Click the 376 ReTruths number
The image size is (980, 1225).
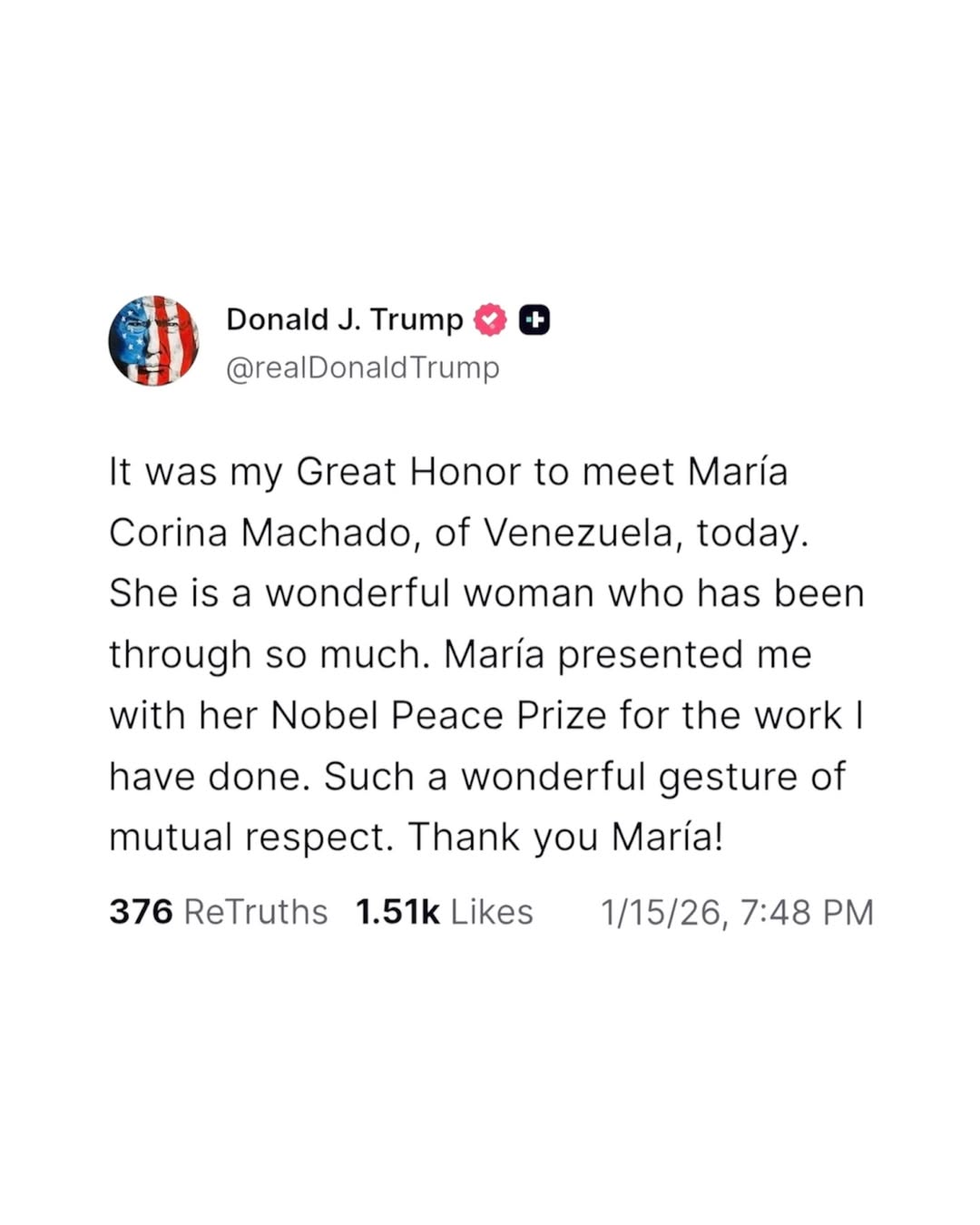tap(141, 912)
